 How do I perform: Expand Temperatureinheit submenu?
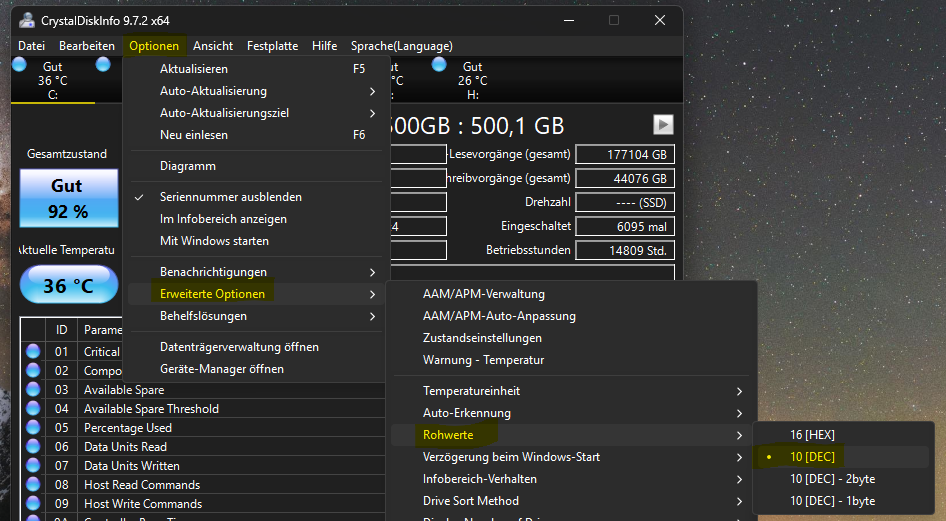tap(571, 391)
